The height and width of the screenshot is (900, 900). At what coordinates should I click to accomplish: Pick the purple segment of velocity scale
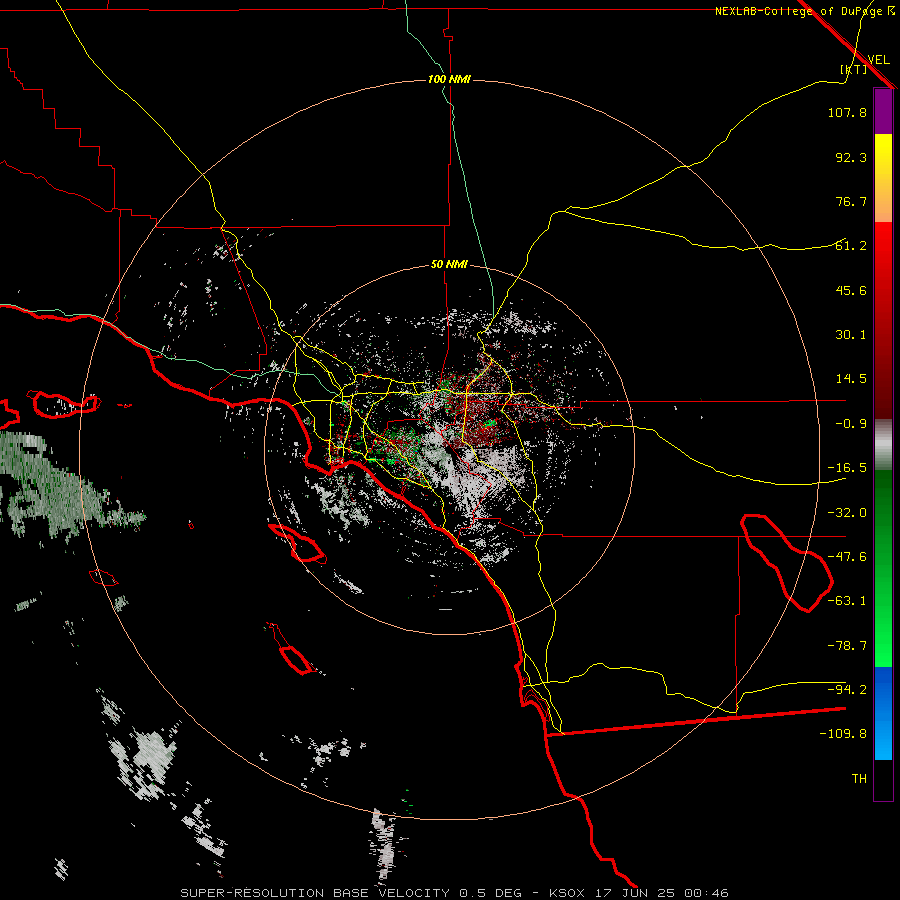pyautogui.click(x=883, y=112)
